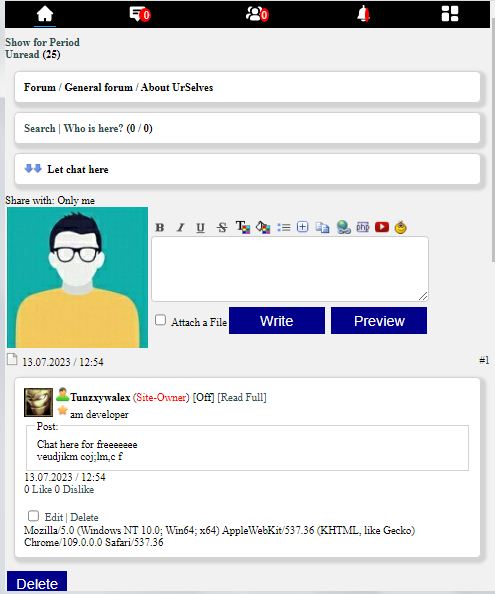This screenshot has width=495, height=594.
Task: Open the smiley emoticon picker
Action: (400, 227)
